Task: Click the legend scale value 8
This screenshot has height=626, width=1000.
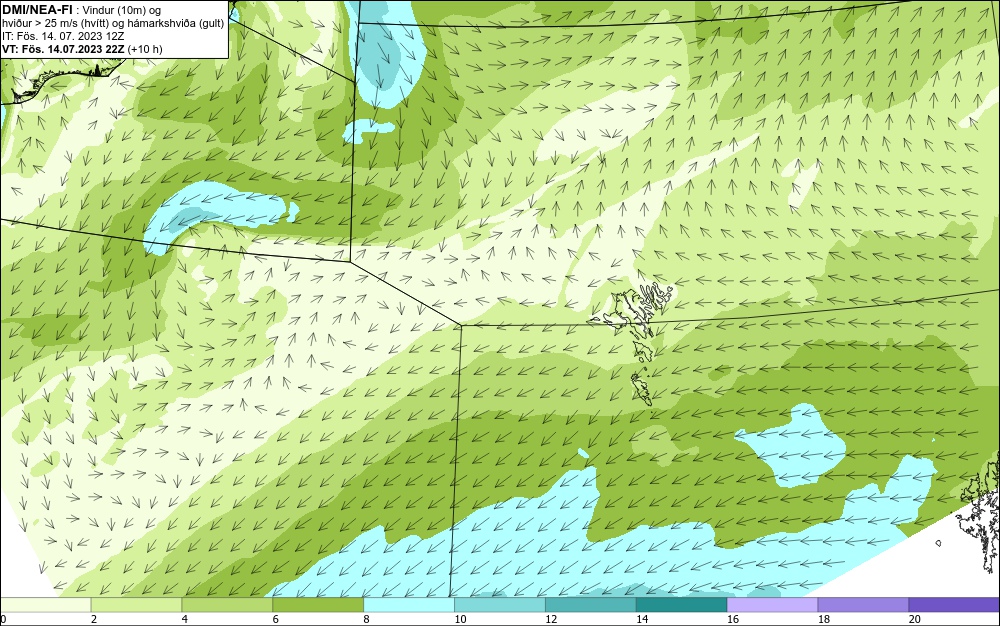Action: click(x=366, y=619)
